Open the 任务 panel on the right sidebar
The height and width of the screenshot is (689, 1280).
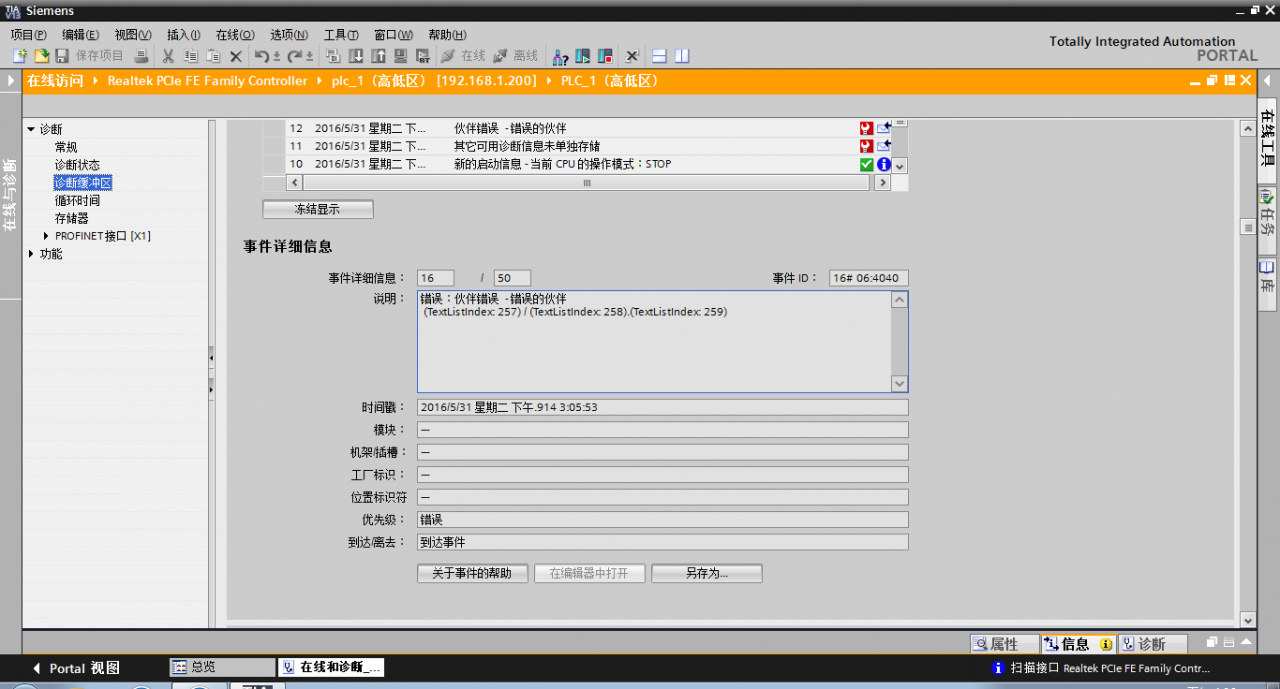[1270, 213]
